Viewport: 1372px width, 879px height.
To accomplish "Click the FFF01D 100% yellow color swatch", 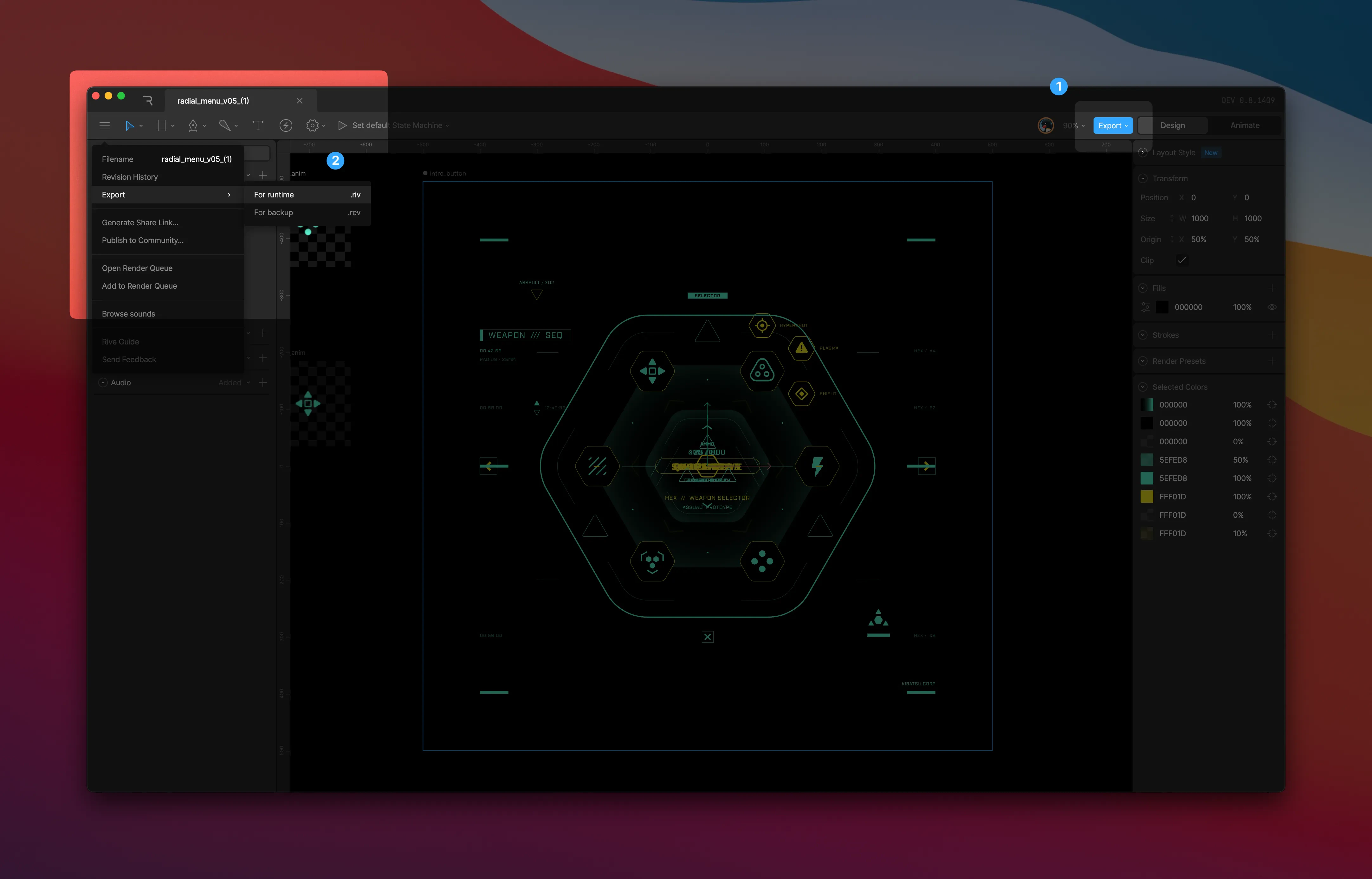I will pyautogui.click(x=1147, y=497).
